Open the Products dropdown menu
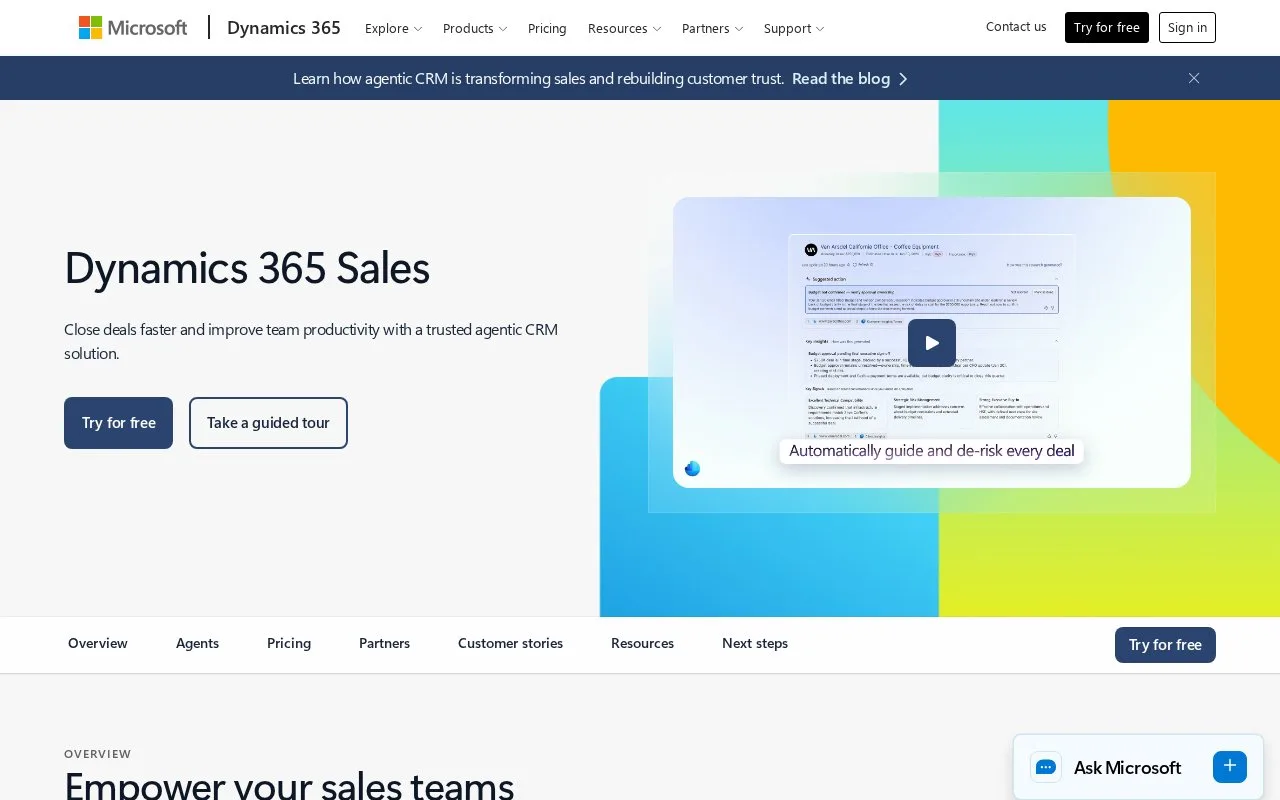Screen dimensions: 1280x800 point(475,28)
